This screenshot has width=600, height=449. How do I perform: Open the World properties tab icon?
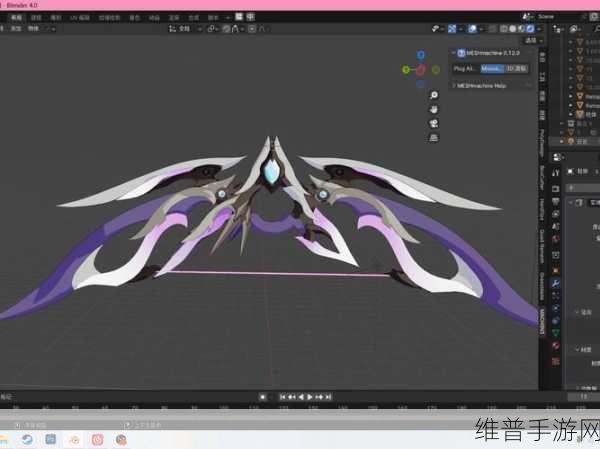pos(556,240)
